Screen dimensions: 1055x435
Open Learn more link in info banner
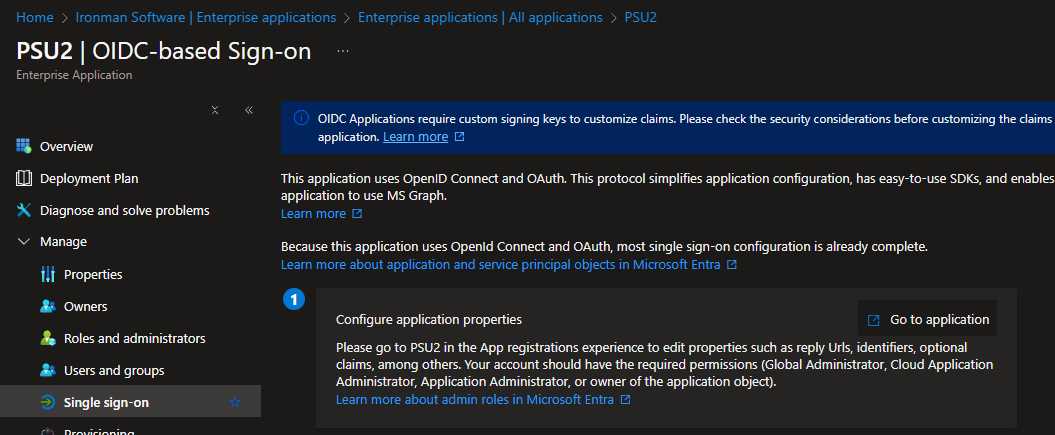point(415,137)
